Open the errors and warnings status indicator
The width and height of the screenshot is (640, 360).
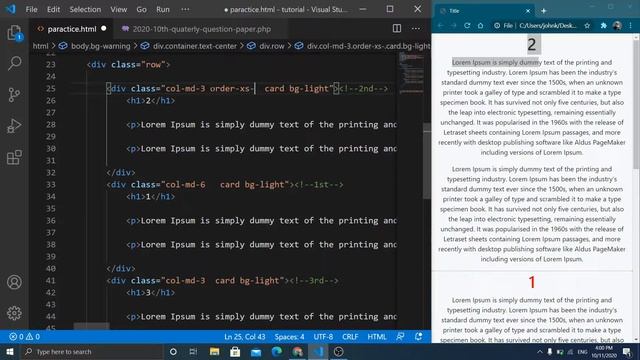click(x=24, y=337)
